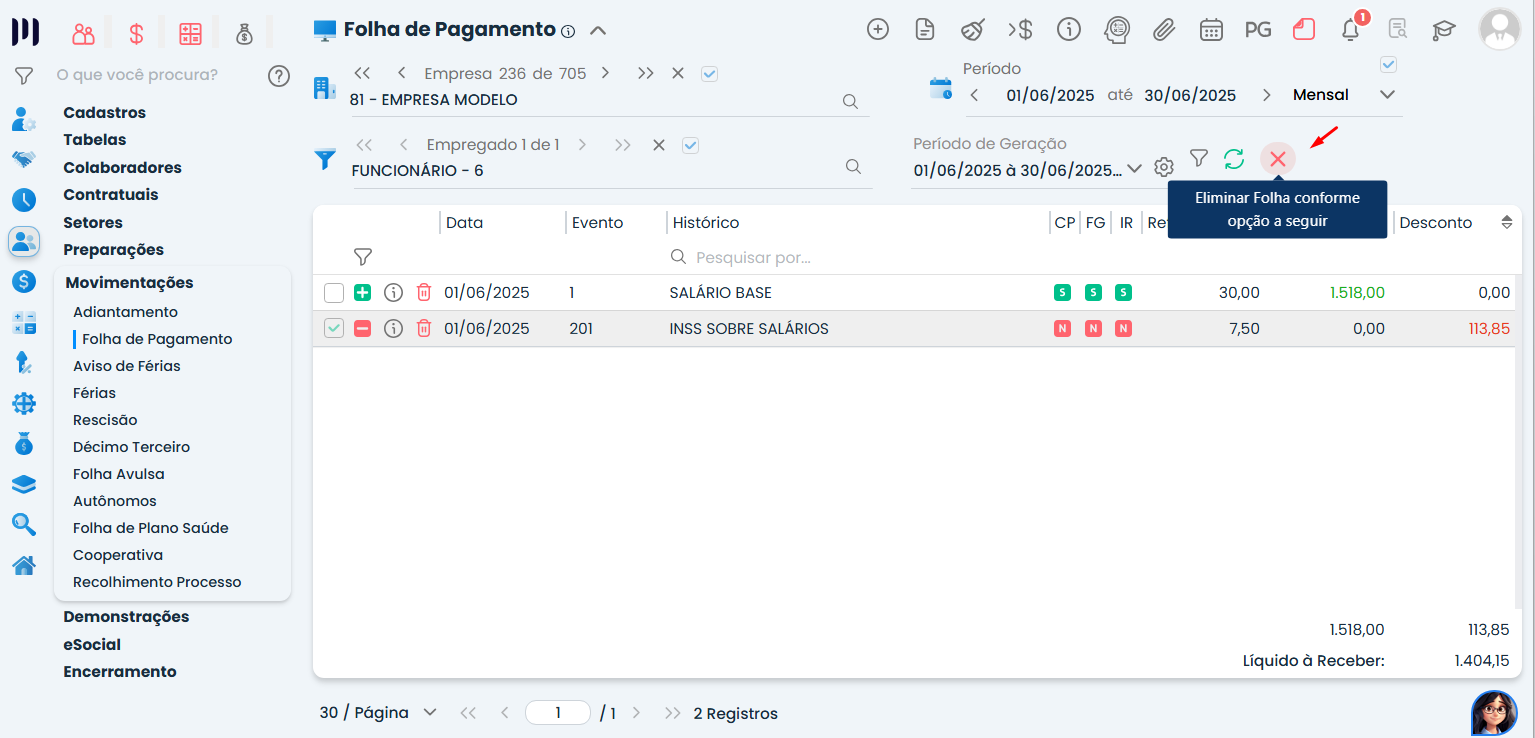Open Férias in Movimentações menu

[94, 393]
